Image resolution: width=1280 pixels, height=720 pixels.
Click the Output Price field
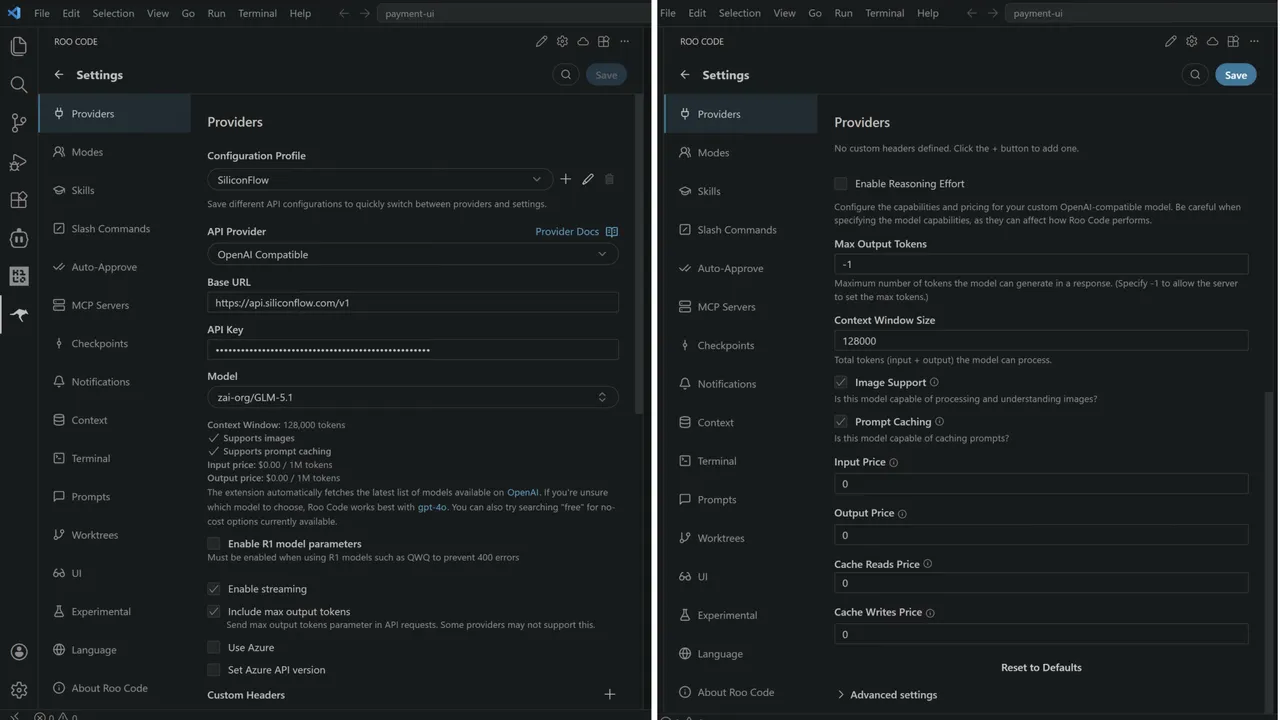tap(1041, 535)
